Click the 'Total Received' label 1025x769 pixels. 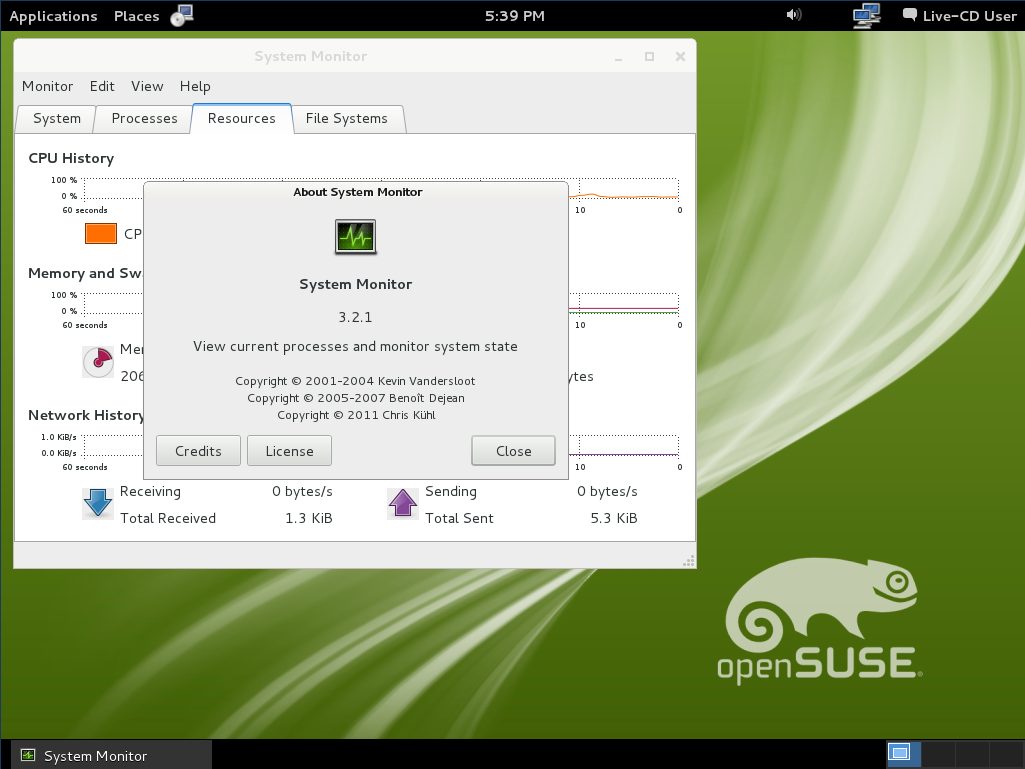point(168,518)
